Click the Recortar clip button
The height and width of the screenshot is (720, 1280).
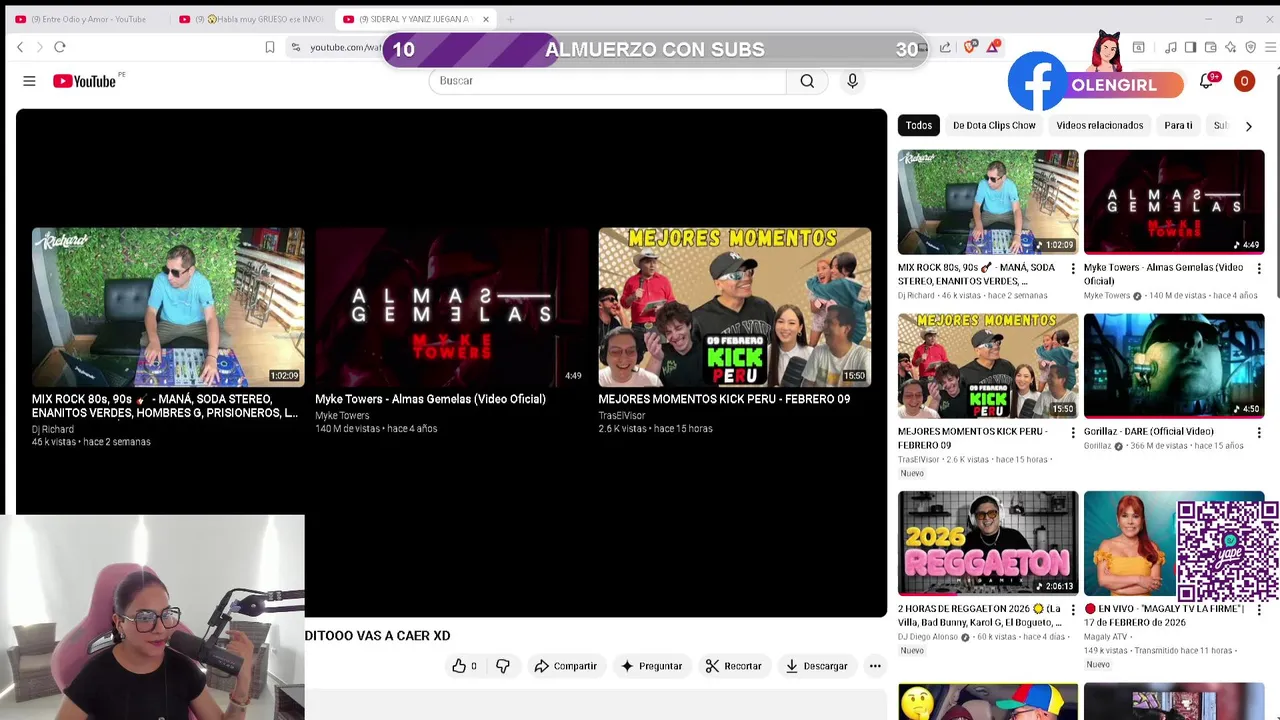733,666
